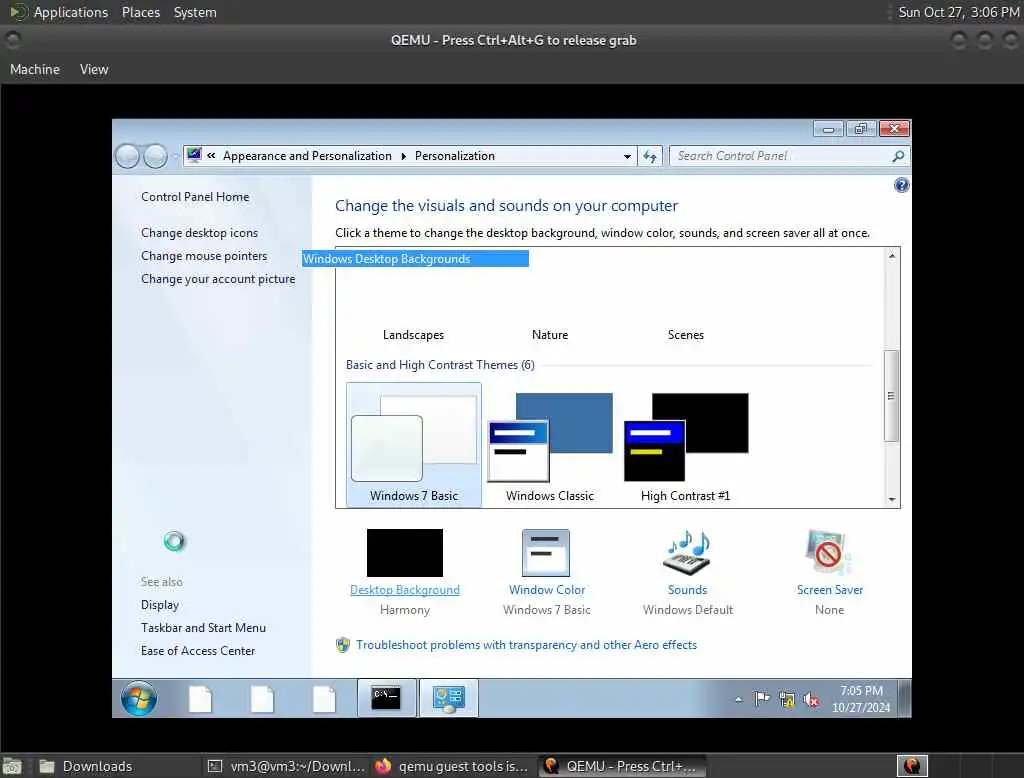The image size is (1024, 778).
Task: Open the Window Color icon
Action: pos(546,553)
